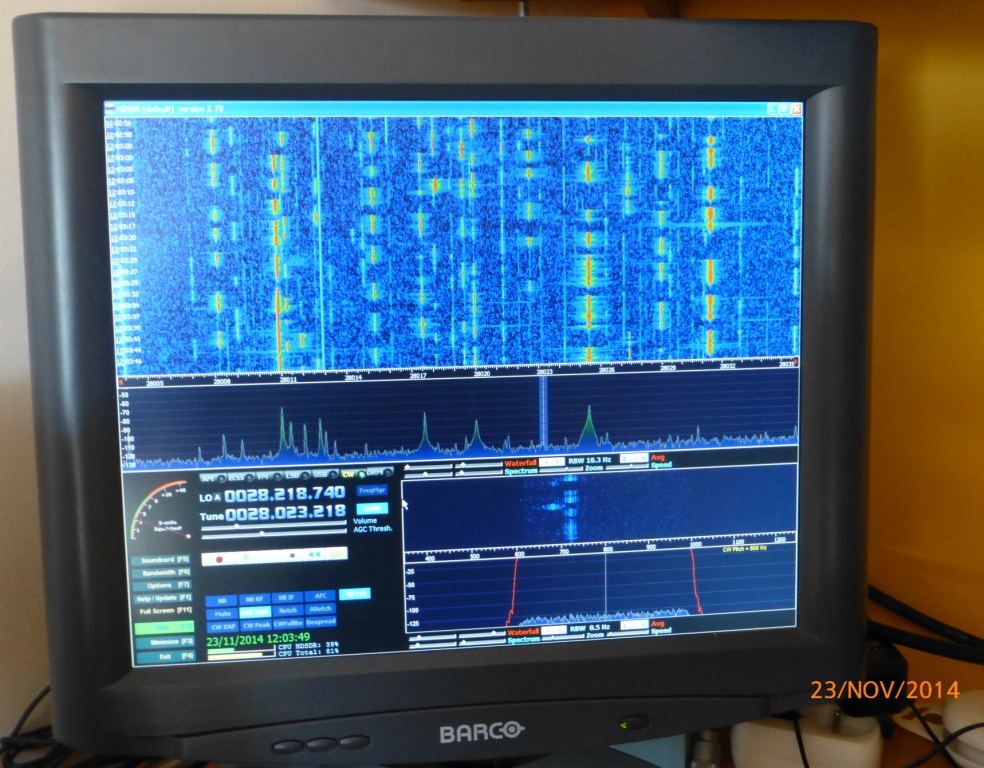Screen dimensions: 984x768
Task: Toggle the NR noise reduction button
Action: tap(222, 600)
